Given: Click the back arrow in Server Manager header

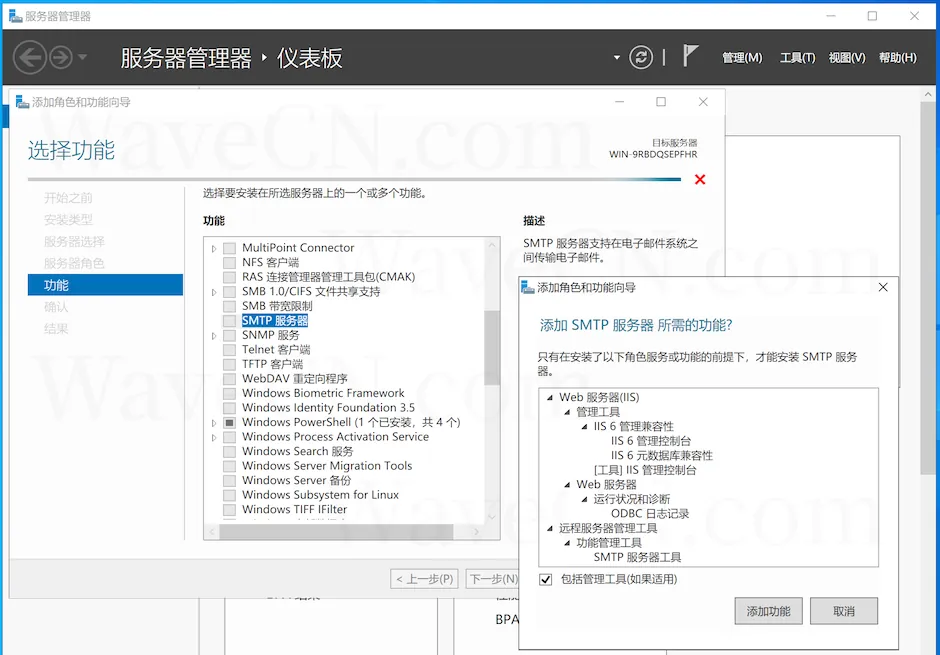Looking at the screenshot, I should click(x=29, y=58).
